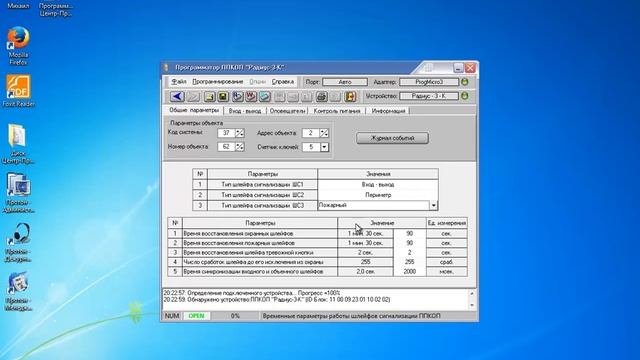Viewport: 640px width, 360px height.
Task: Click the green OPEN status bar indicator
Action: pos(196,316)
